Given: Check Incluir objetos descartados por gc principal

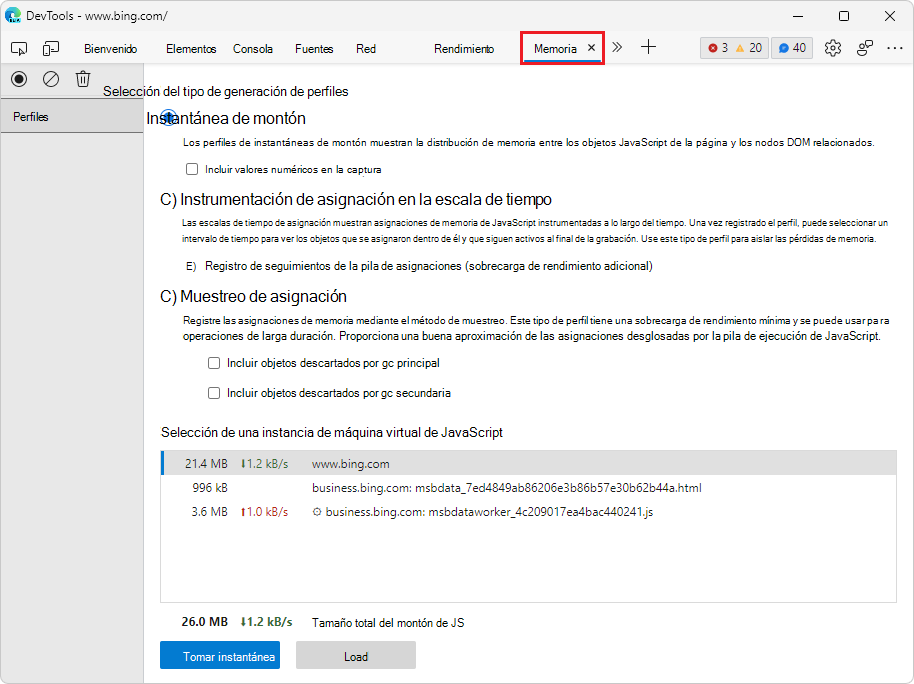Looking at the screenshot, I should click(x=214, y=363).
